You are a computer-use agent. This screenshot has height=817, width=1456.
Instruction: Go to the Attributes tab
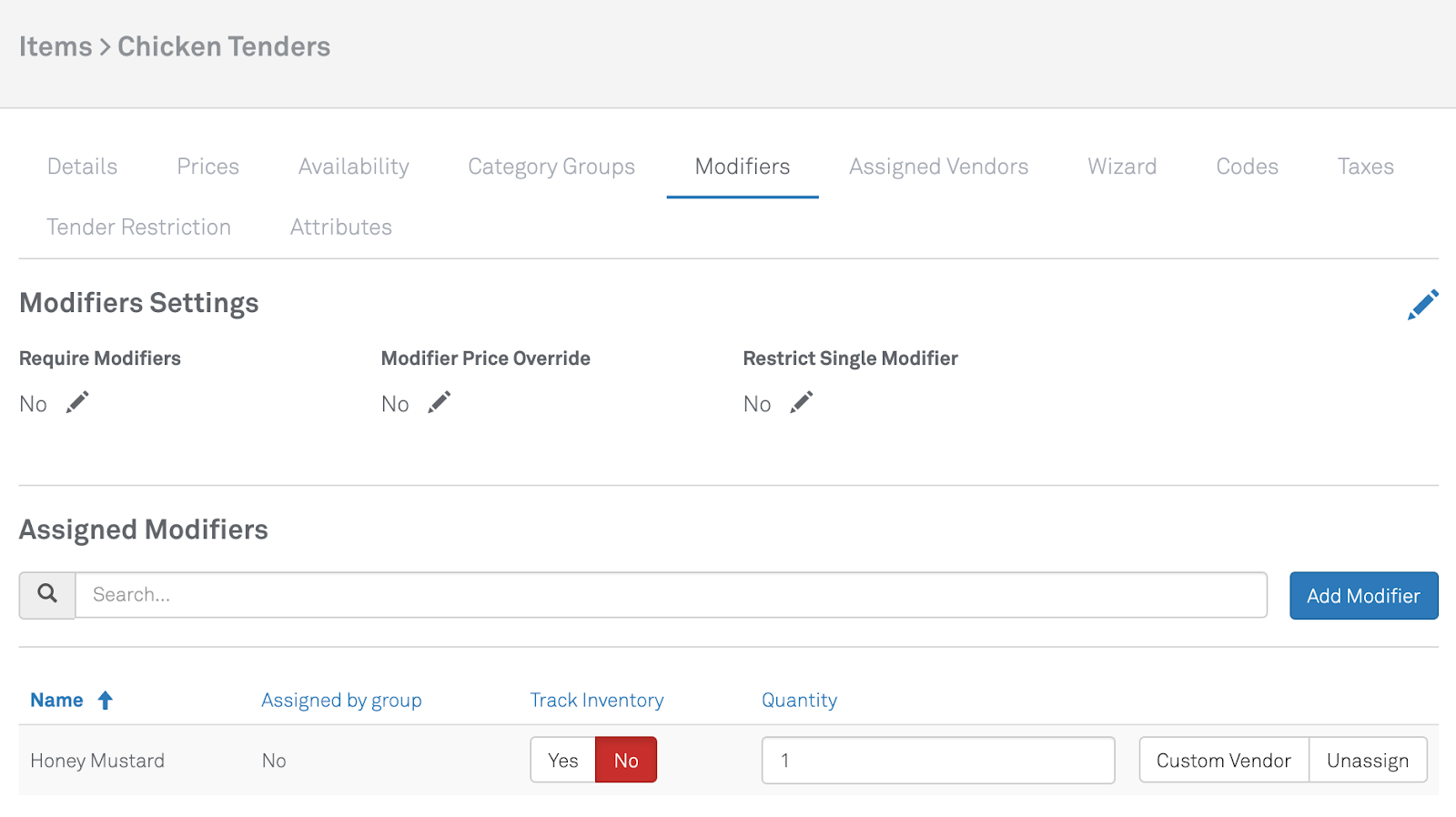coord(340,227)
